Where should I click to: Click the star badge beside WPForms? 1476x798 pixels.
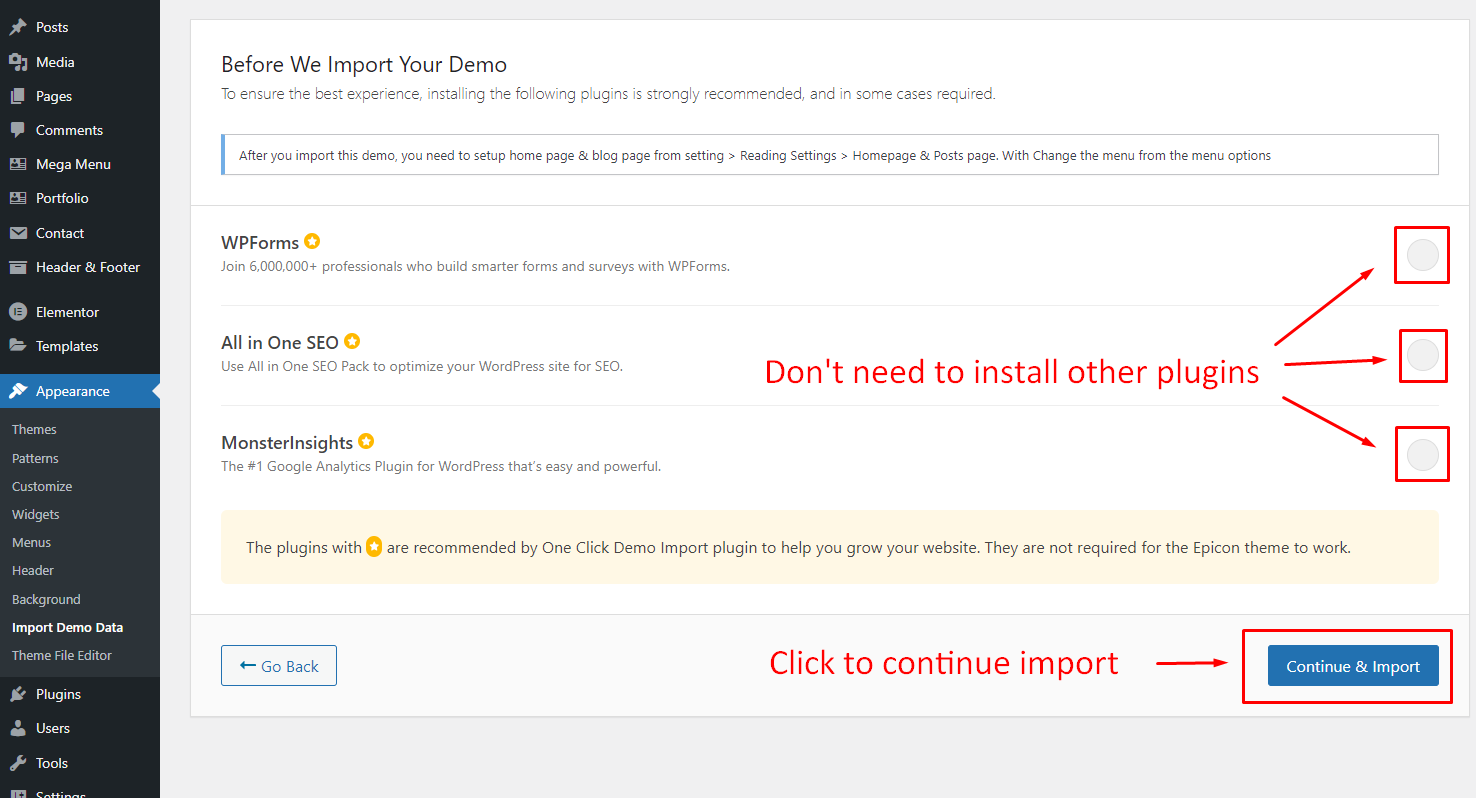coord(312,241)
